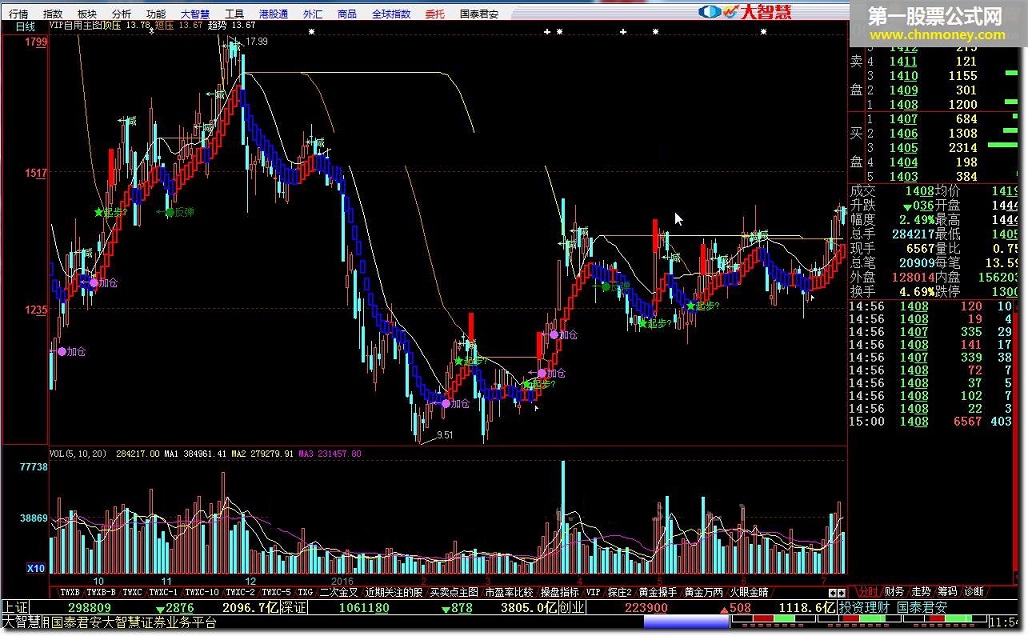Click the 上证 index label
The height and width of the screenshot is (636, 1028).
15,608
